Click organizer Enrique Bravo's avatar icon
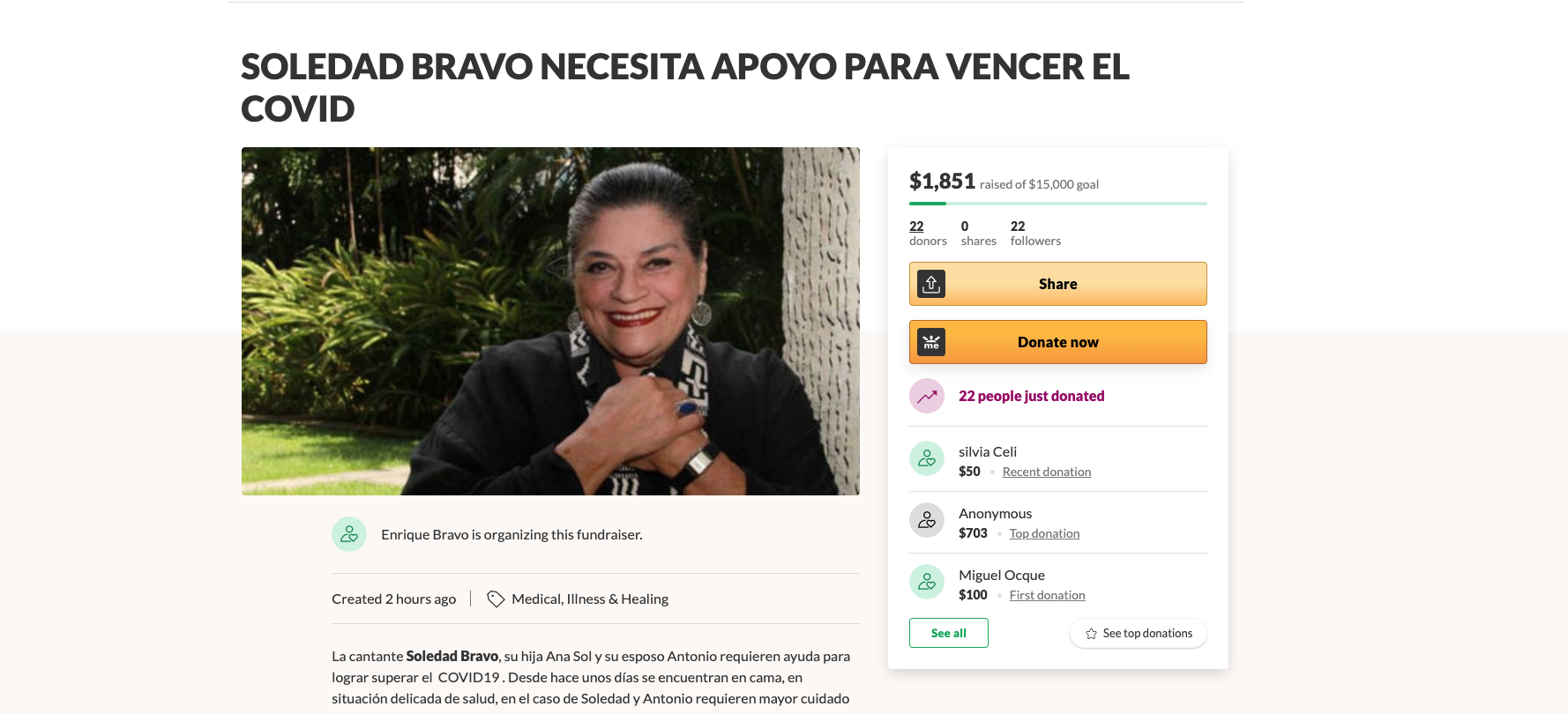Image resolution: width=1568 pixels, height=714 pixels. pyautogui.click(x=349, y=534)
